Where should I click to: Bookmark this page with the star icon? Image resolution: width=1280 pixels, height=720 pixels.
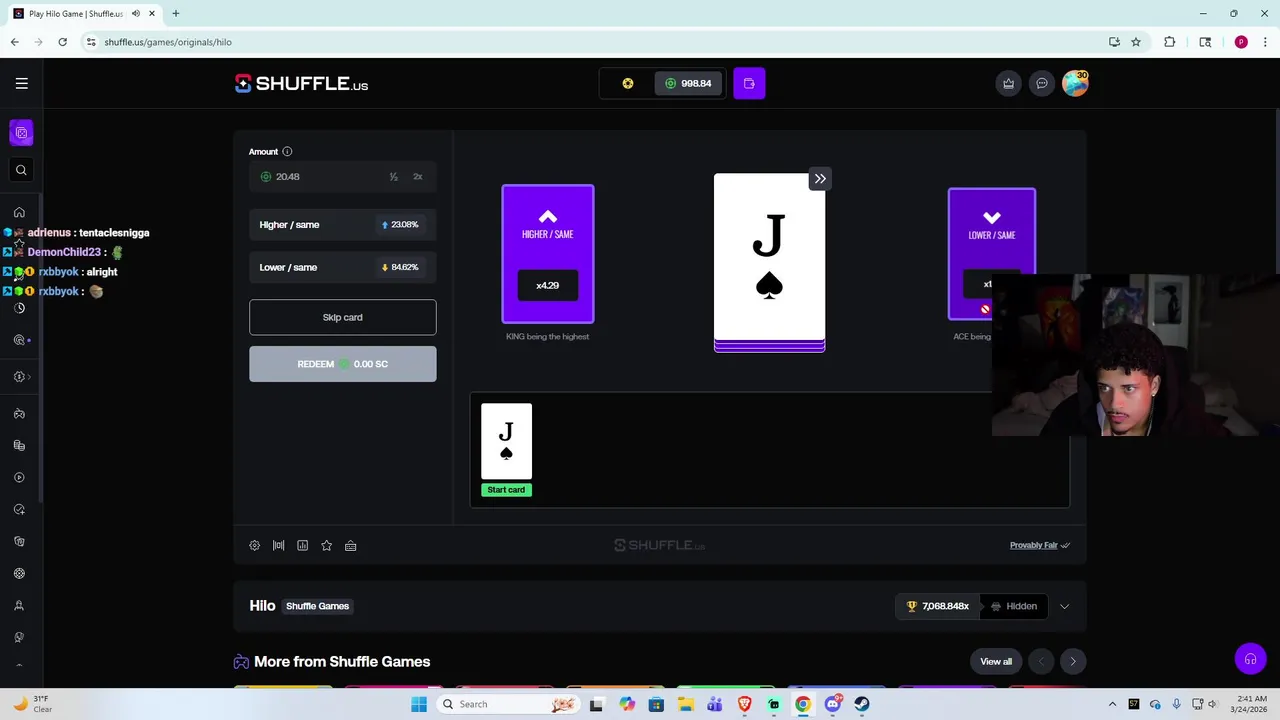point(1136,42)
